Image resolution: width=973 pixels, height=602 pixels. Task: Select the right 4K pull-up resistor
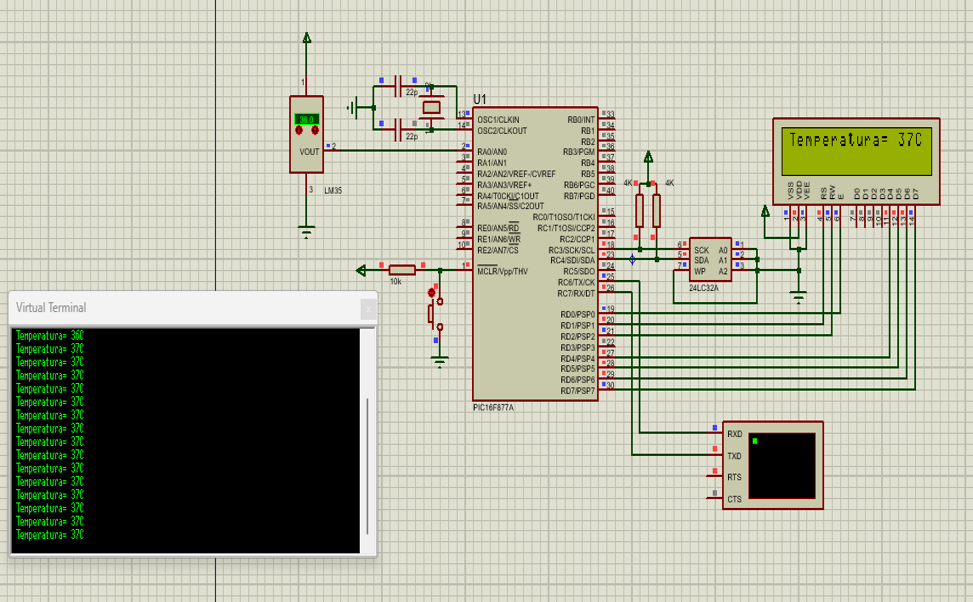point(657,212)
